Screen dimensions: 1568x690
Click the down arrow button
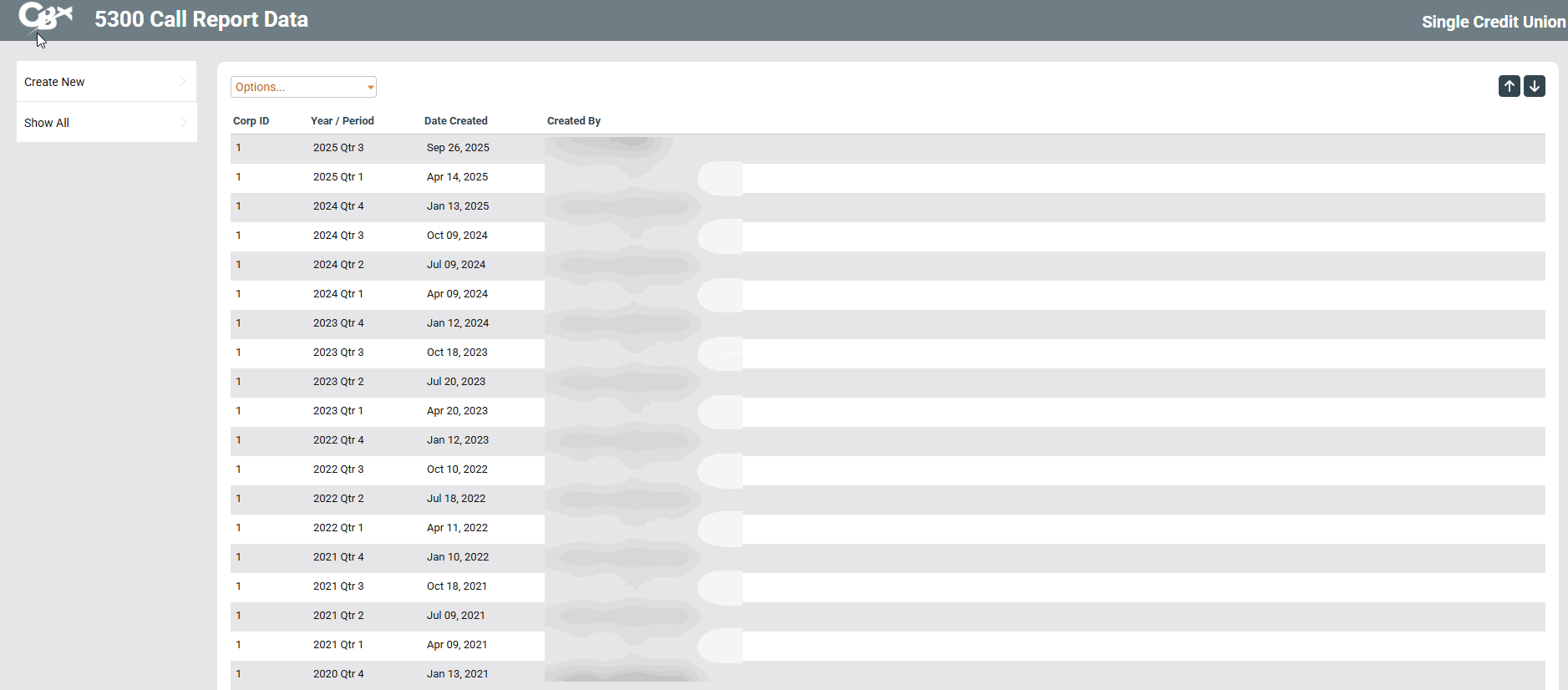[x=1534, y=86]
